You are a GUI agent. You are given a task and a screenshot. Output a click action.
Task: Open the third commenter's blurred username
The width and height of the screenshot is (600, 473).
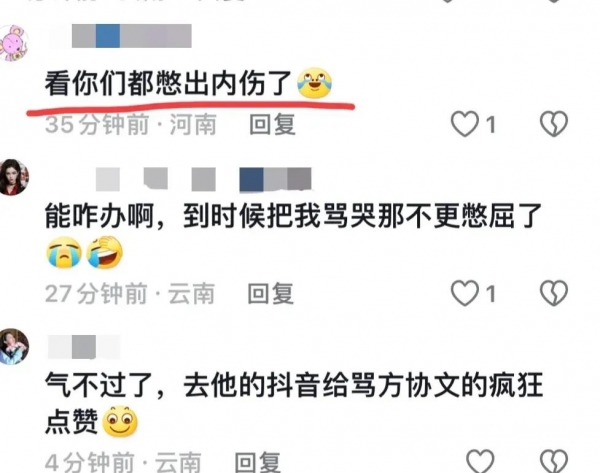[84, 347]
